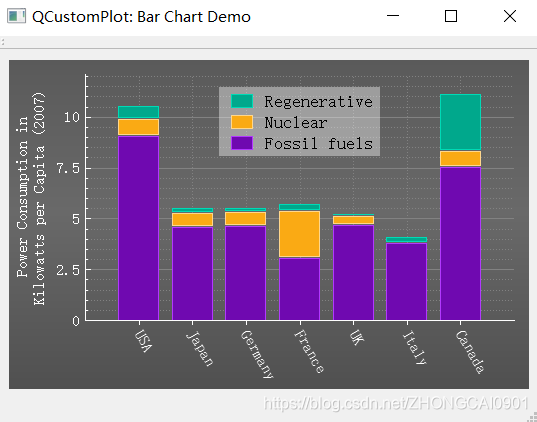Select USA fossil fuels purple bar

[138, 228]
